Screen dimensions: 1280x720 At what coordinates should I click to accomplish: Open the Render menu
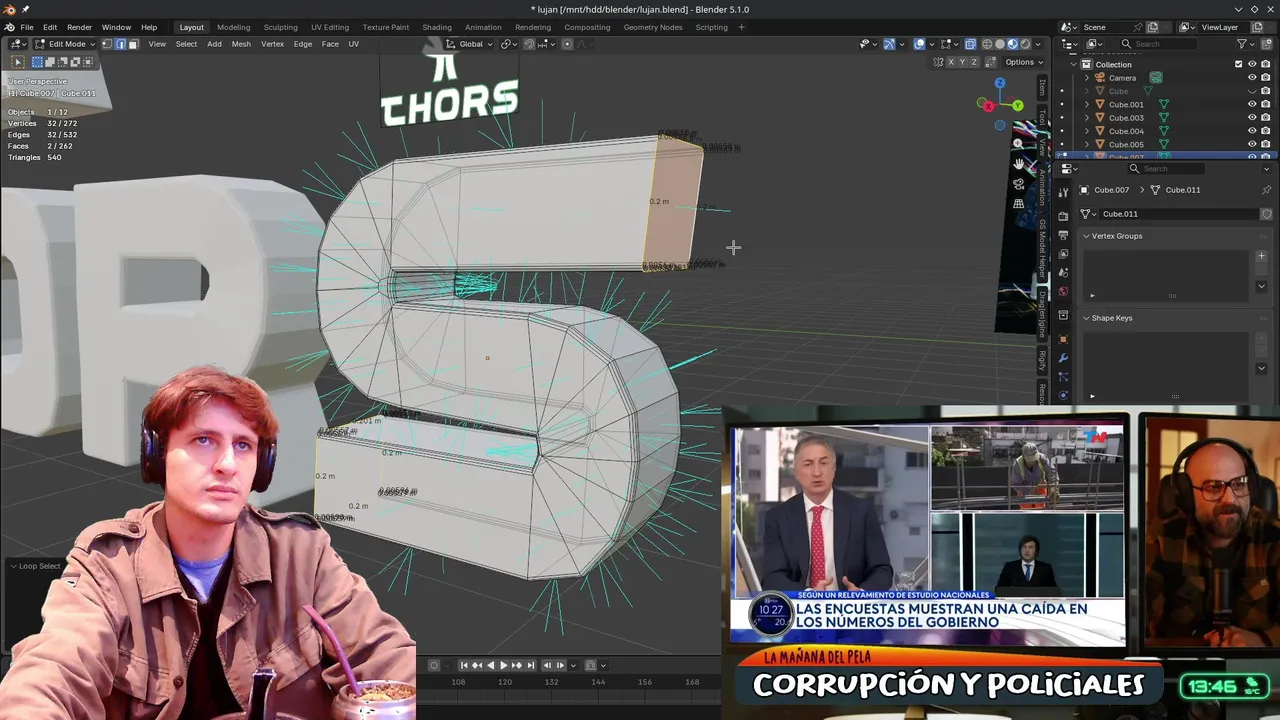pyautogui.click(x=79, y=27)
